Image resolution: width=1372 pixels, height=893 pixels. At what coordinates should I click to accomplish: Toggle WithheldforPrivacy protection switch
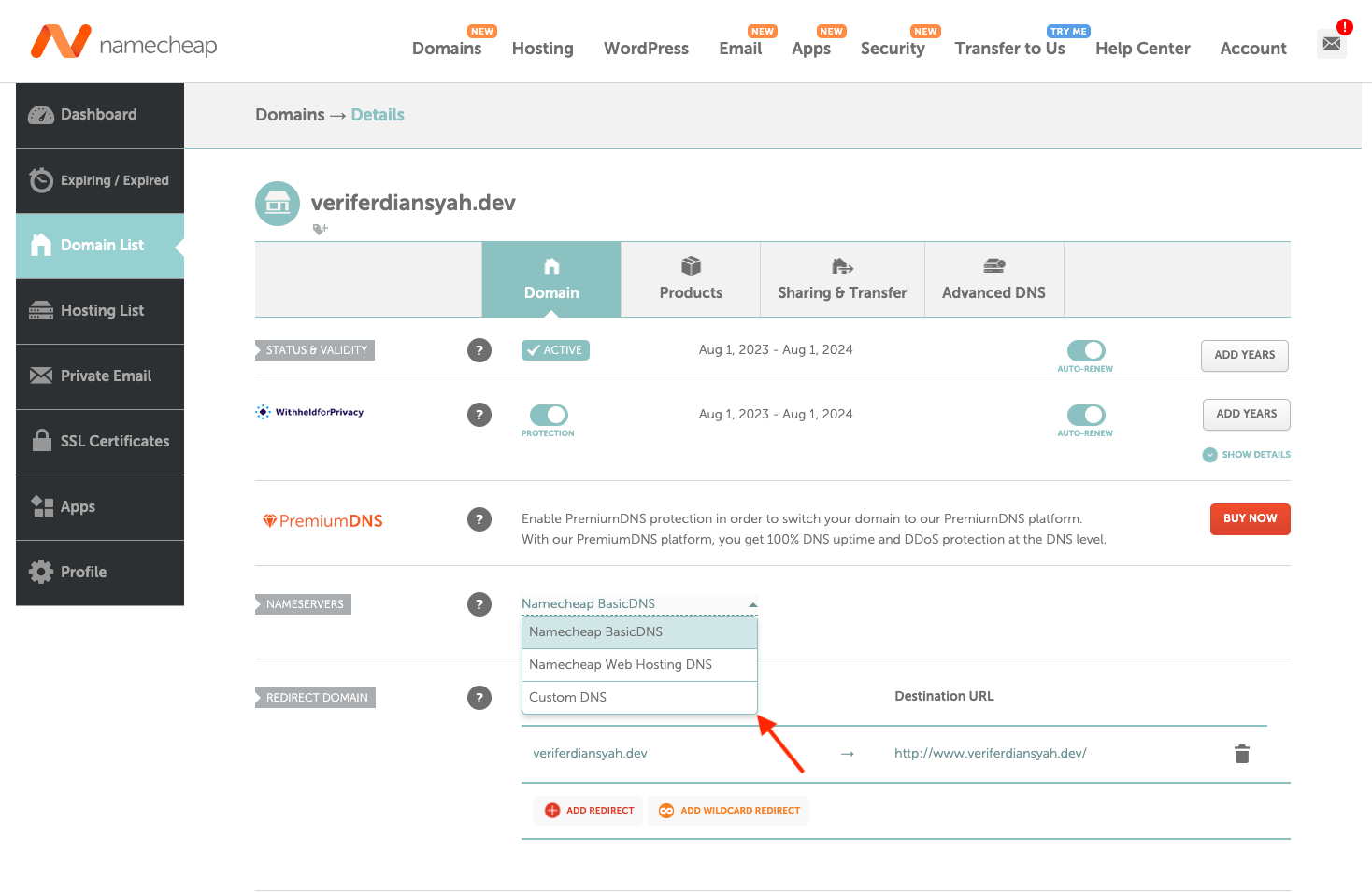coord(549,415)
